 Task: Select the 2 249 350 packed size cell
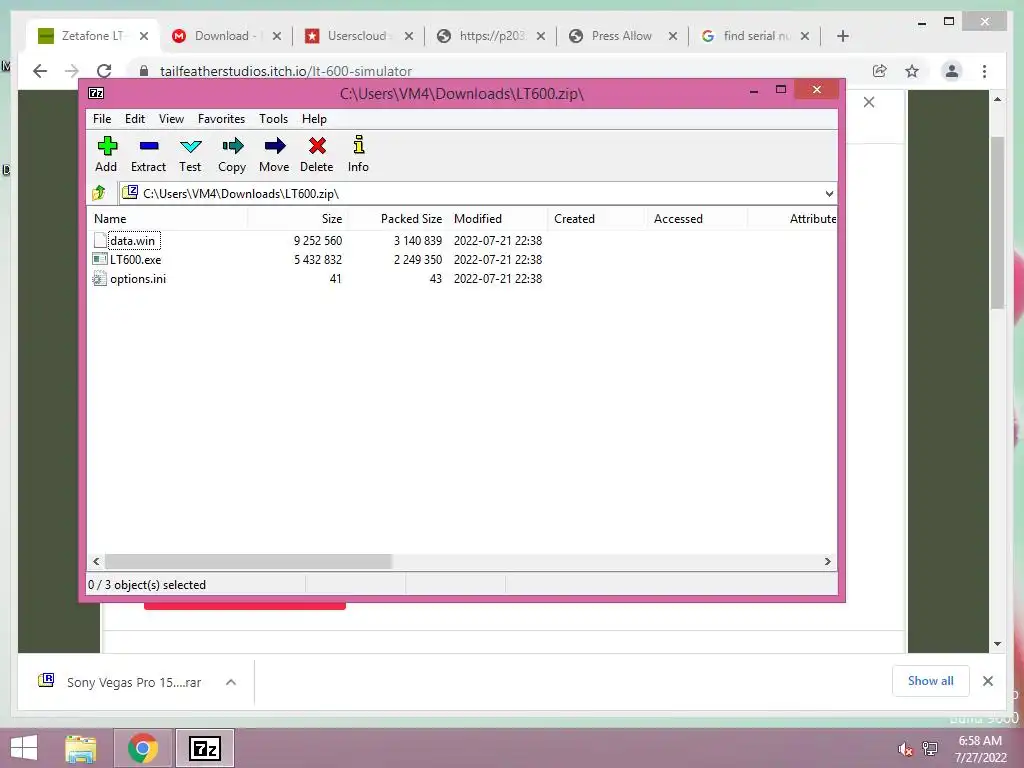pyautogui.click(x=417, y=260)
